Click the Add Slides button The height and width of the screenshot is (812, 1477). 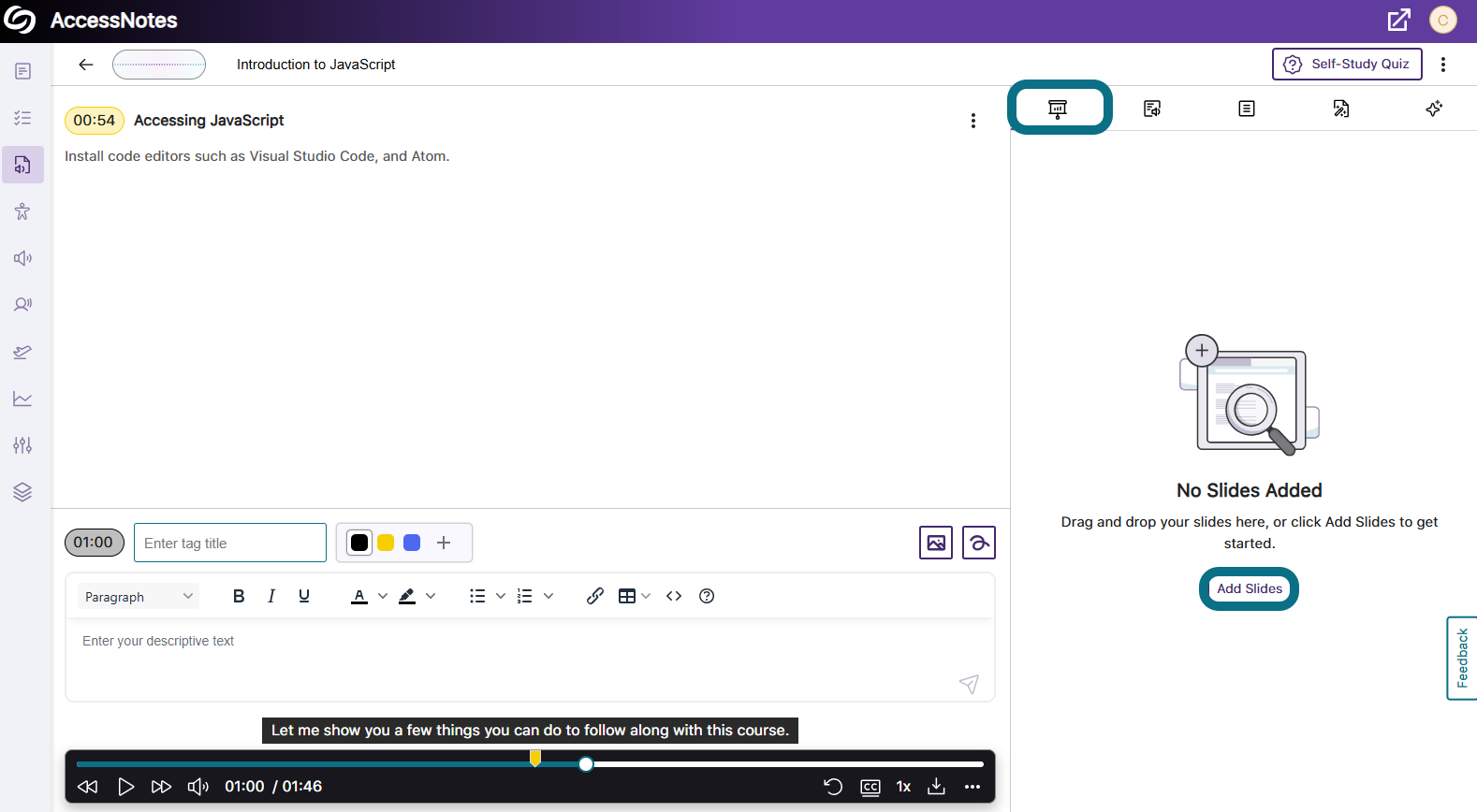(x=1249, y=588)
